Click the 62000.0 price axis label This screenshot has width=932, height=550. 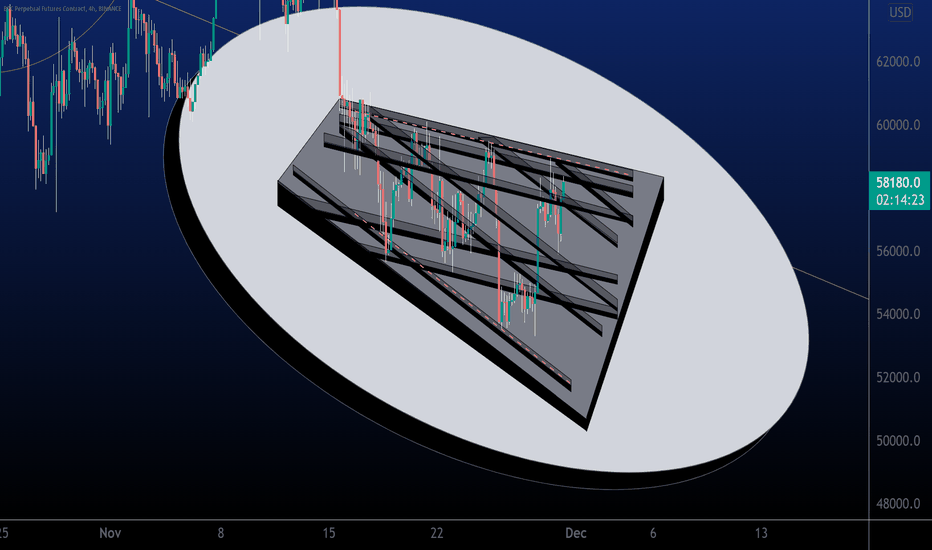pyautogui.click(x=898, y=62)
